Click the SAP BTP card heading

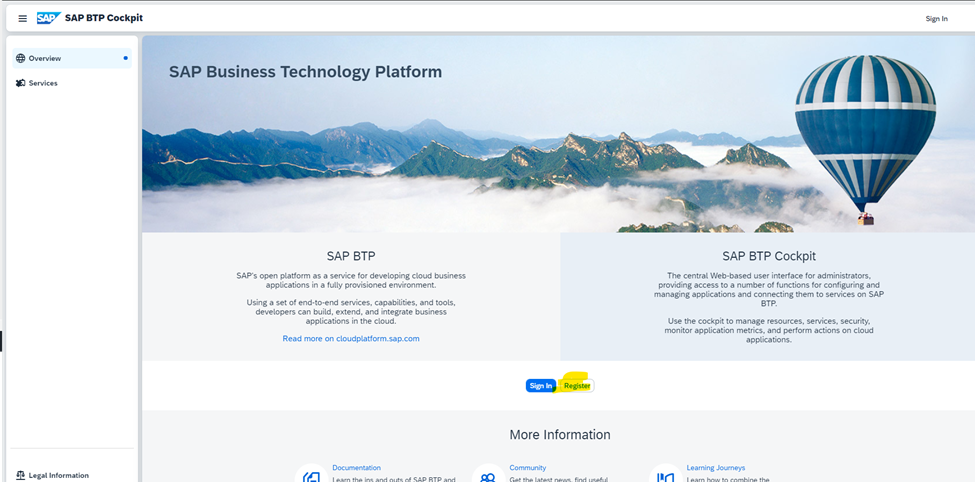pos(351,256)
